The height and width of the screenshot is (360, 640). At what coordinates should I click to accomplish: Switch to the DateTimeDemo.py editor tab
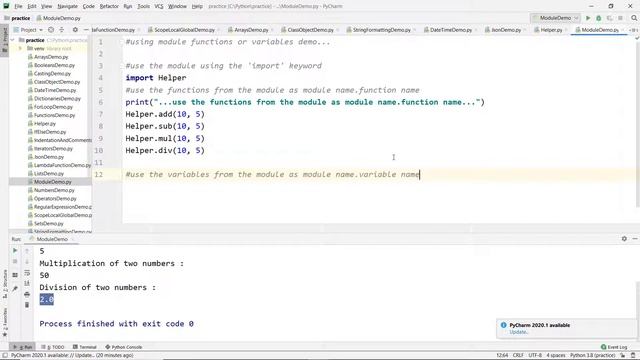450,30
